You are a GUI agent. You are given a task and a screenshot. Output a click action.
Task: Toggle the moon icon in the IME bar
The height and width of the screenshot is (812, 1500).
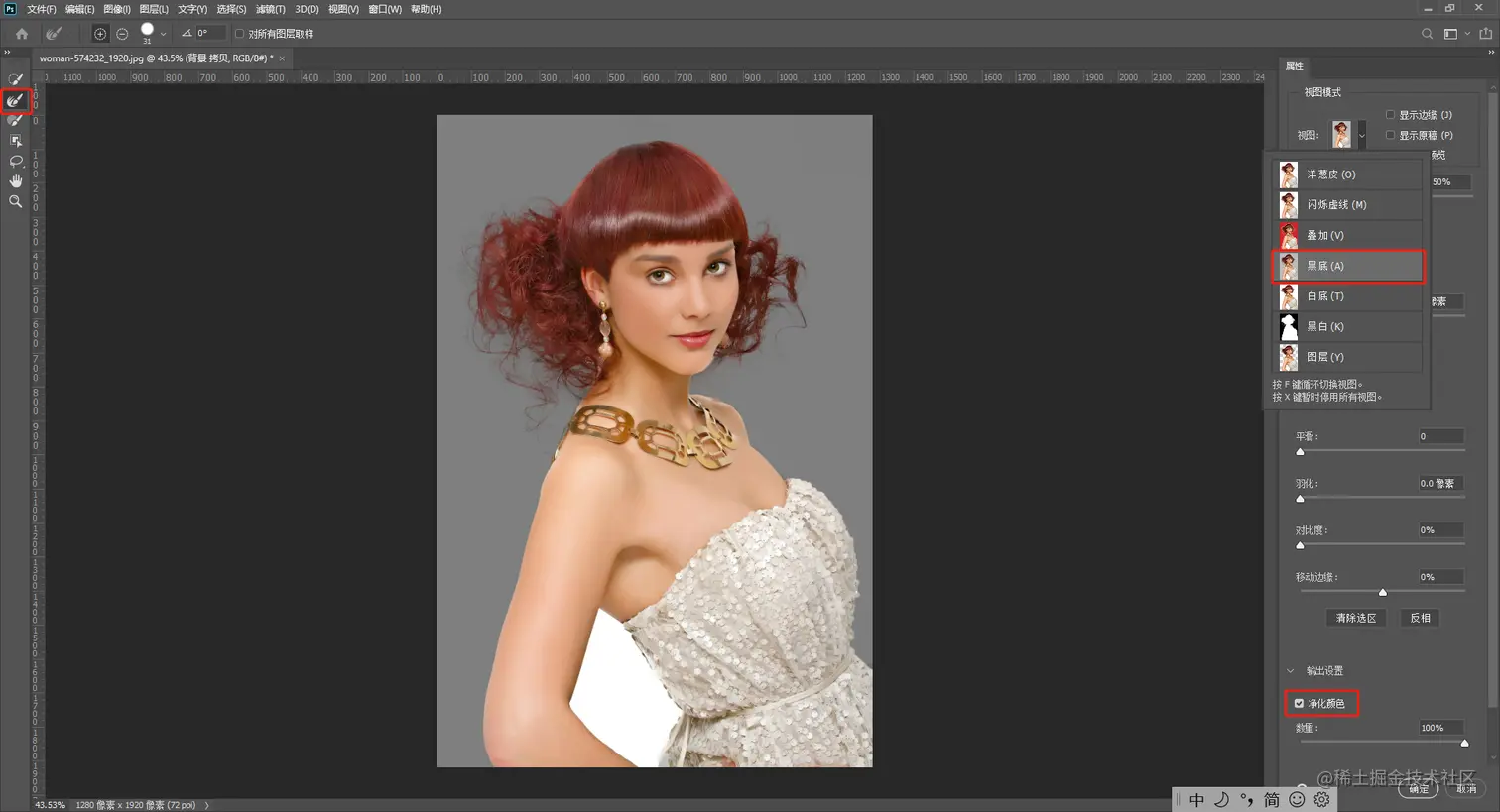coord(1222,800)
